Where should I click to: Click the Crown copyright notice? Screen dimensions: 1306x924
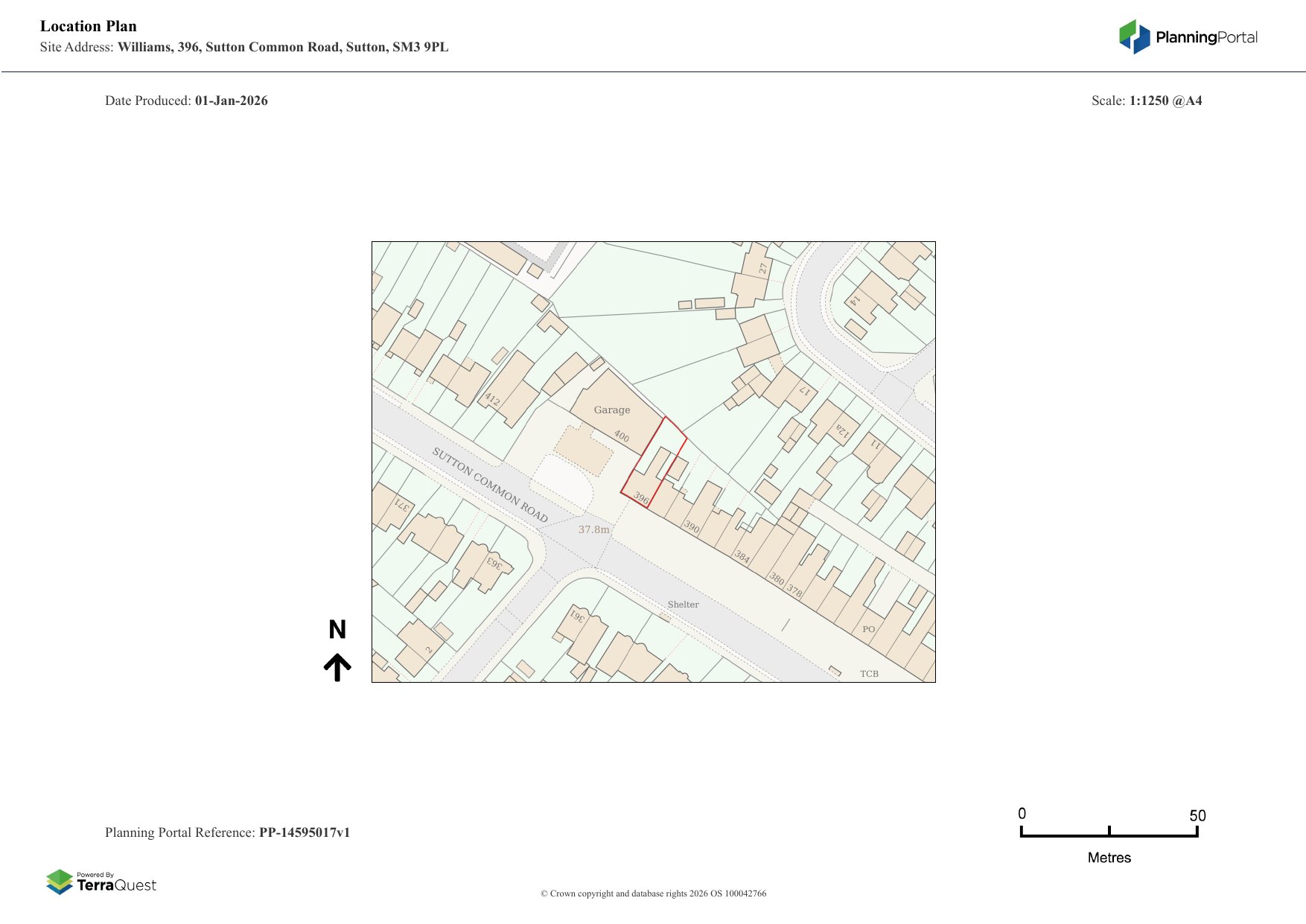coord(653,893)
